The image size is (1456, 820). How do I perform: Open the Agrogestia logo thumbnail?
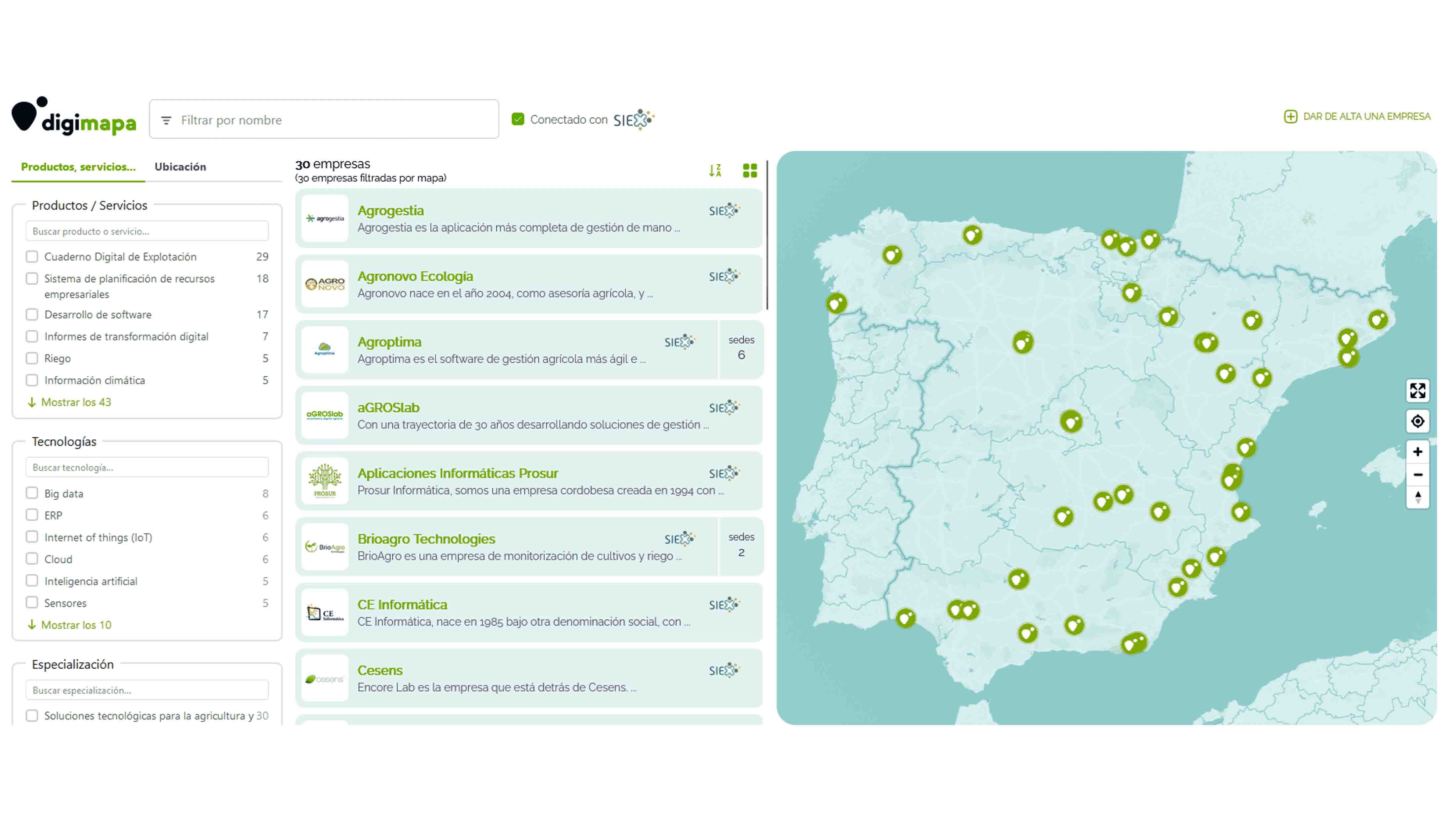(325, 218)
